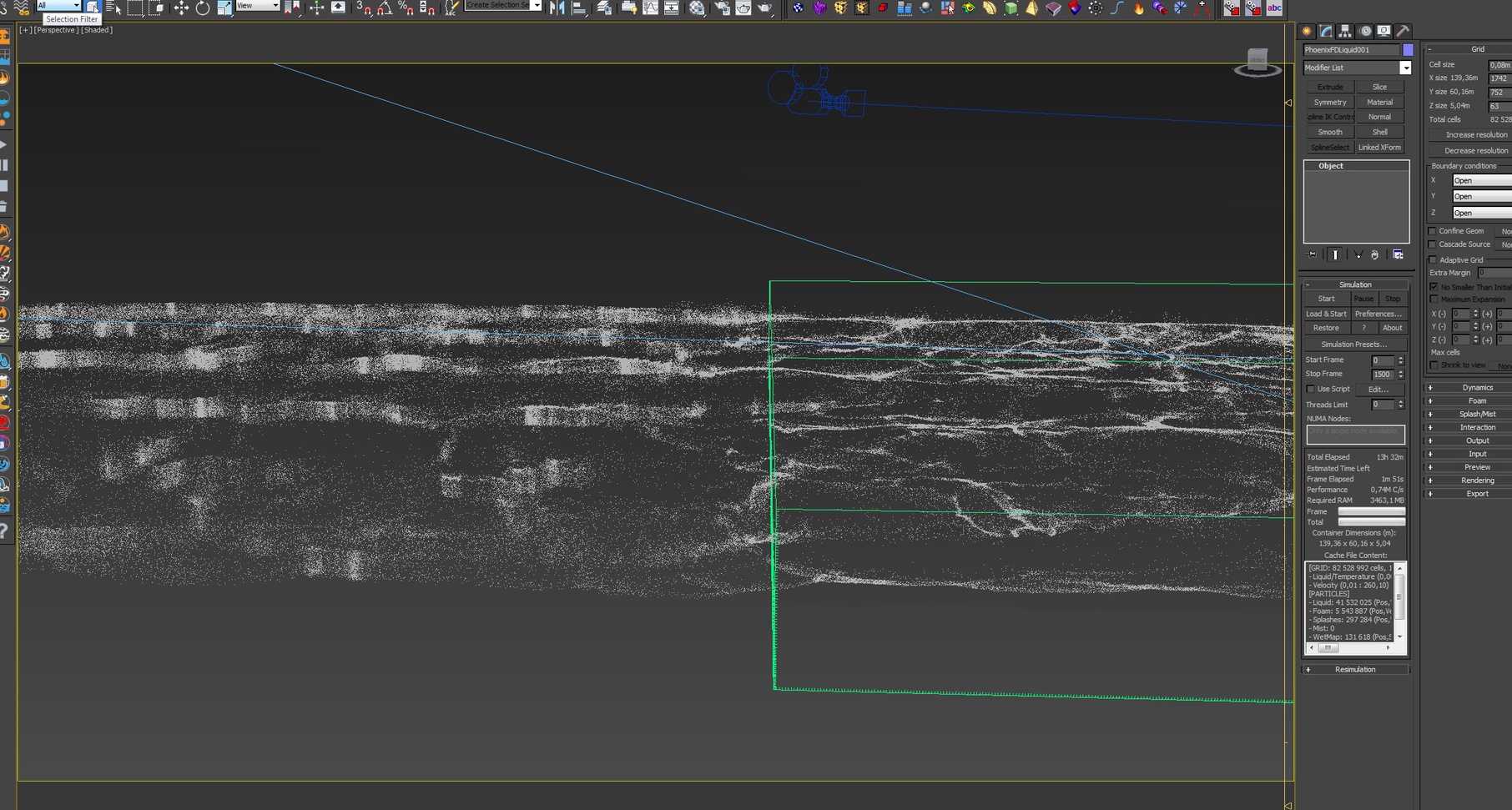Choose Select by Name tool
This screenshot has height=810, width=1512.
point(113,8)
